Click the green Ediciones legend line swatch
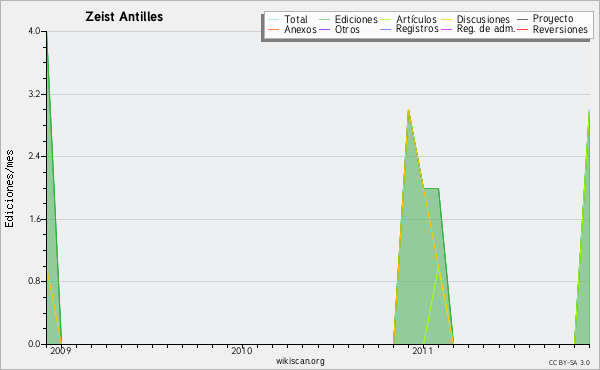600x370 pixels. click(324, 20)
